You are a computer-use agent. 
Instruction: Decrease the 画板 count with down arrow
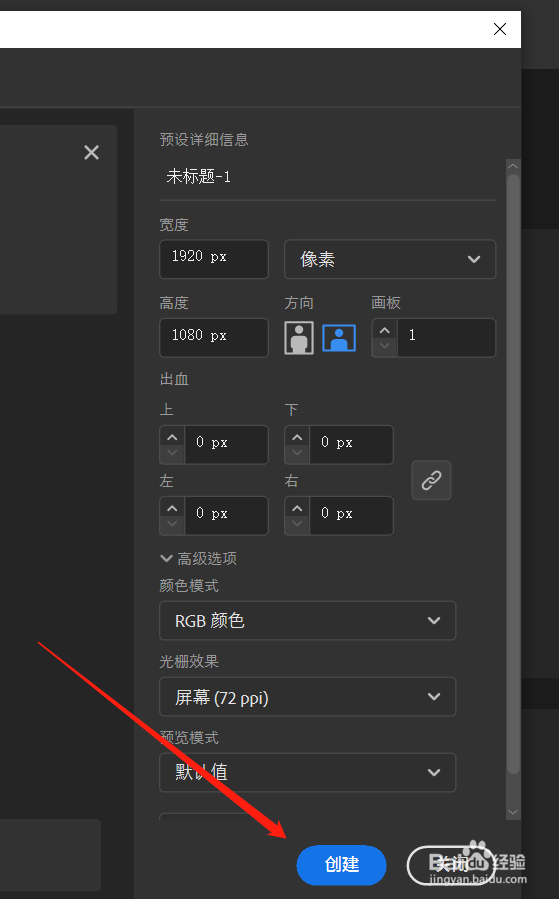[x=385, y=346]
